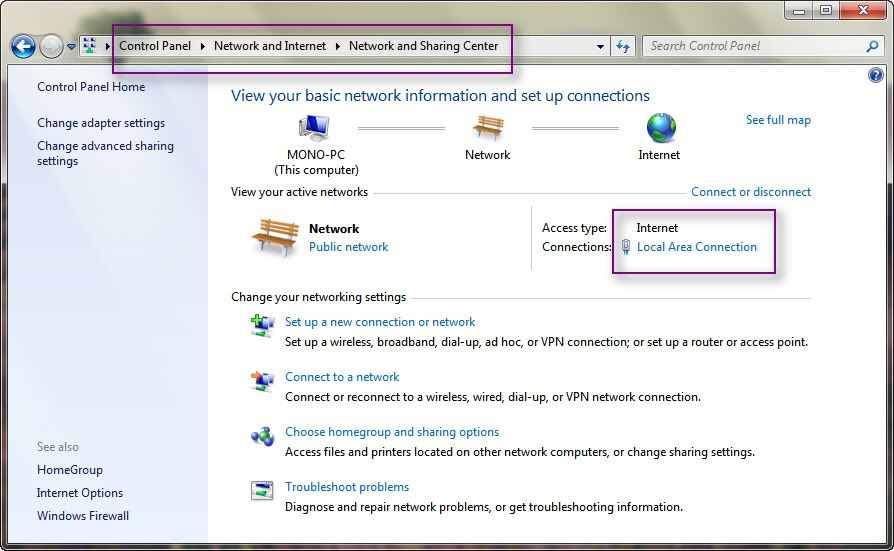The width and height of the screenshot is (894, 551).
Task: Click the network icon in the address bar
Action: (90, 46)
